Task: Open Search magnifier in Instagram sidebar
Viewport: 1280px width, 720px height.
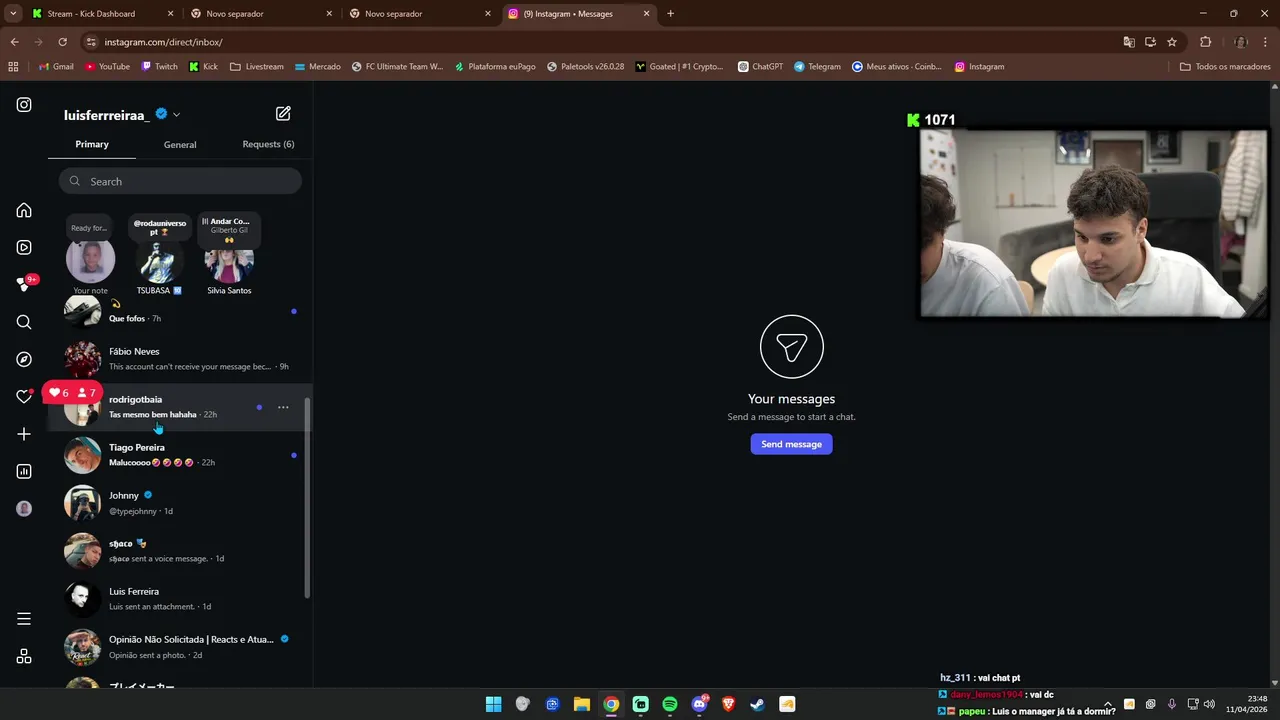Action: [x=24, y=322]
